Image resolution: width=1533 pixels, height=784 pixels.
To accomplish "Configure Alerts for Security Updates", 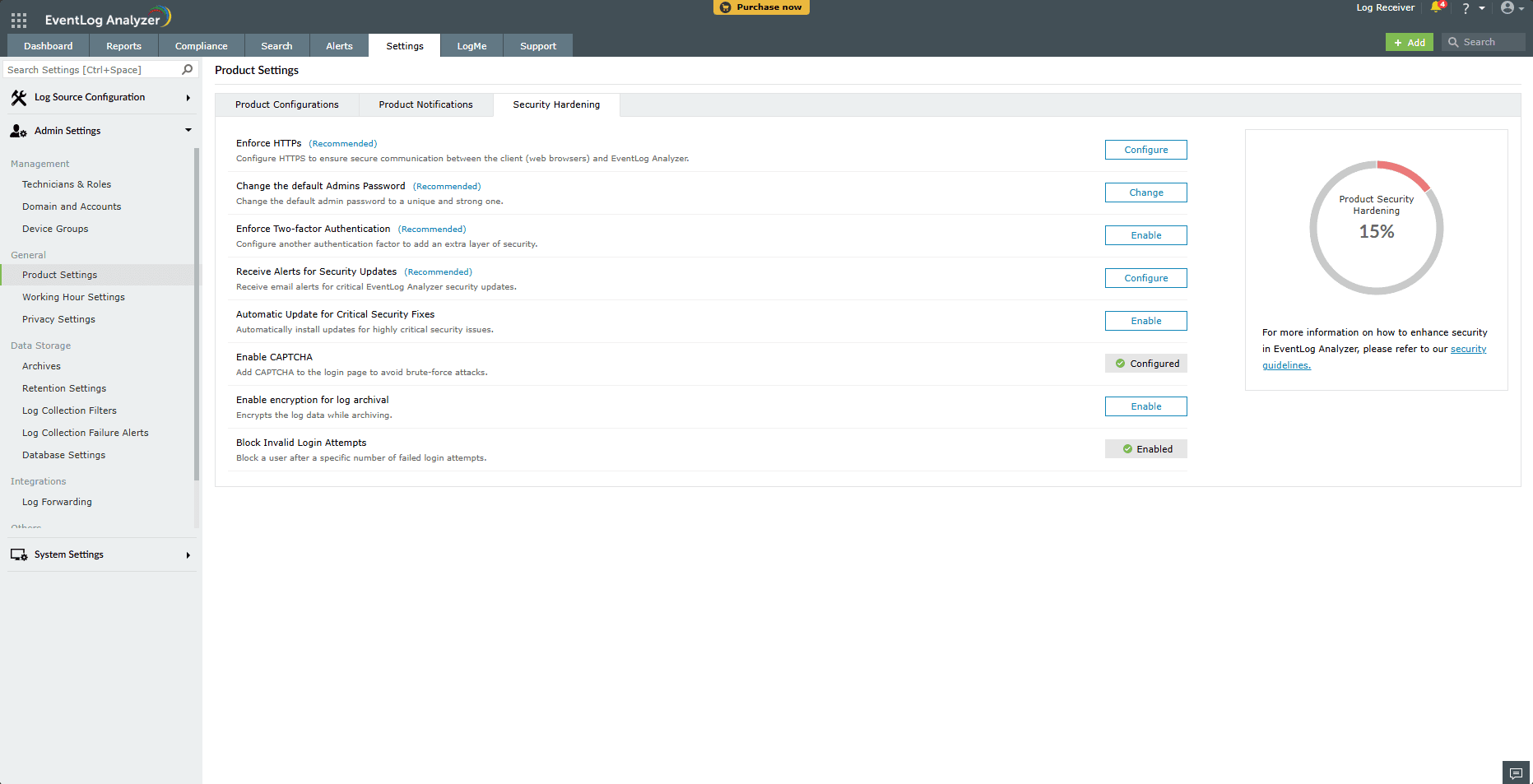I will (x=1146, y=278).
